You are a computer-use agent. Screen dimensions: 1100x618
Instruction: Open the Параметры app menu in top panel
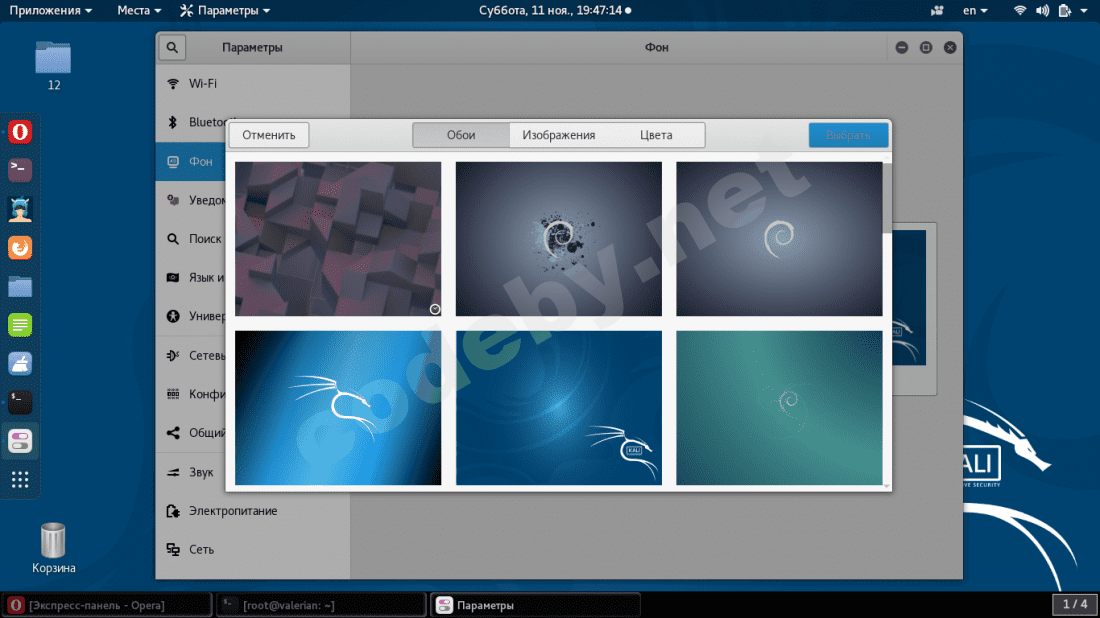pos(224,11)
